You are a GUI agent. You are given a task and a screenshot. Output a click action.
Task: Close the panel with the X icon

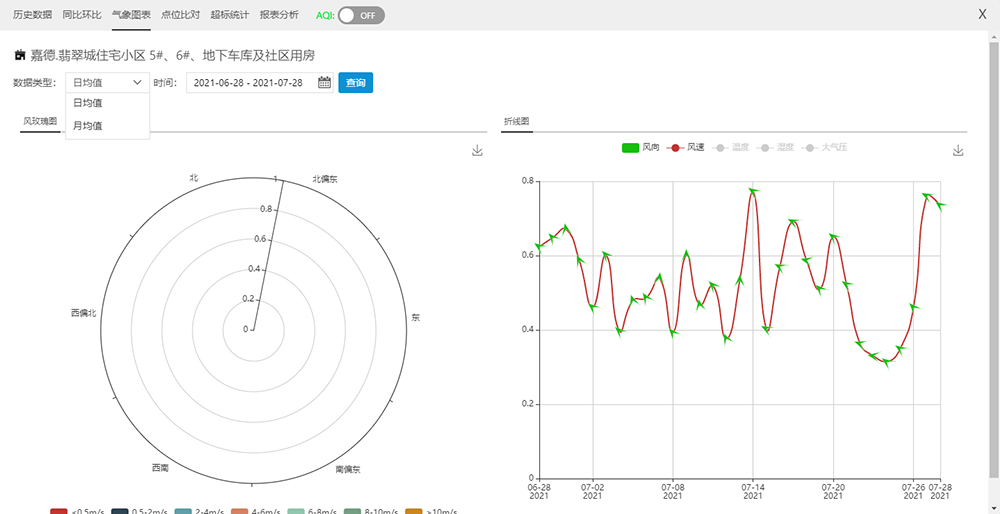[x=982, y=15]
